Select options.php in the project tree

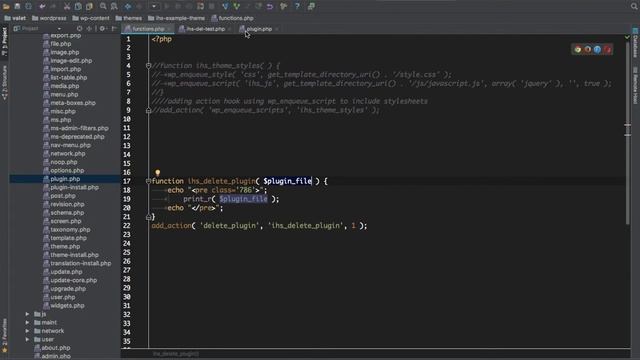(67, 171)
